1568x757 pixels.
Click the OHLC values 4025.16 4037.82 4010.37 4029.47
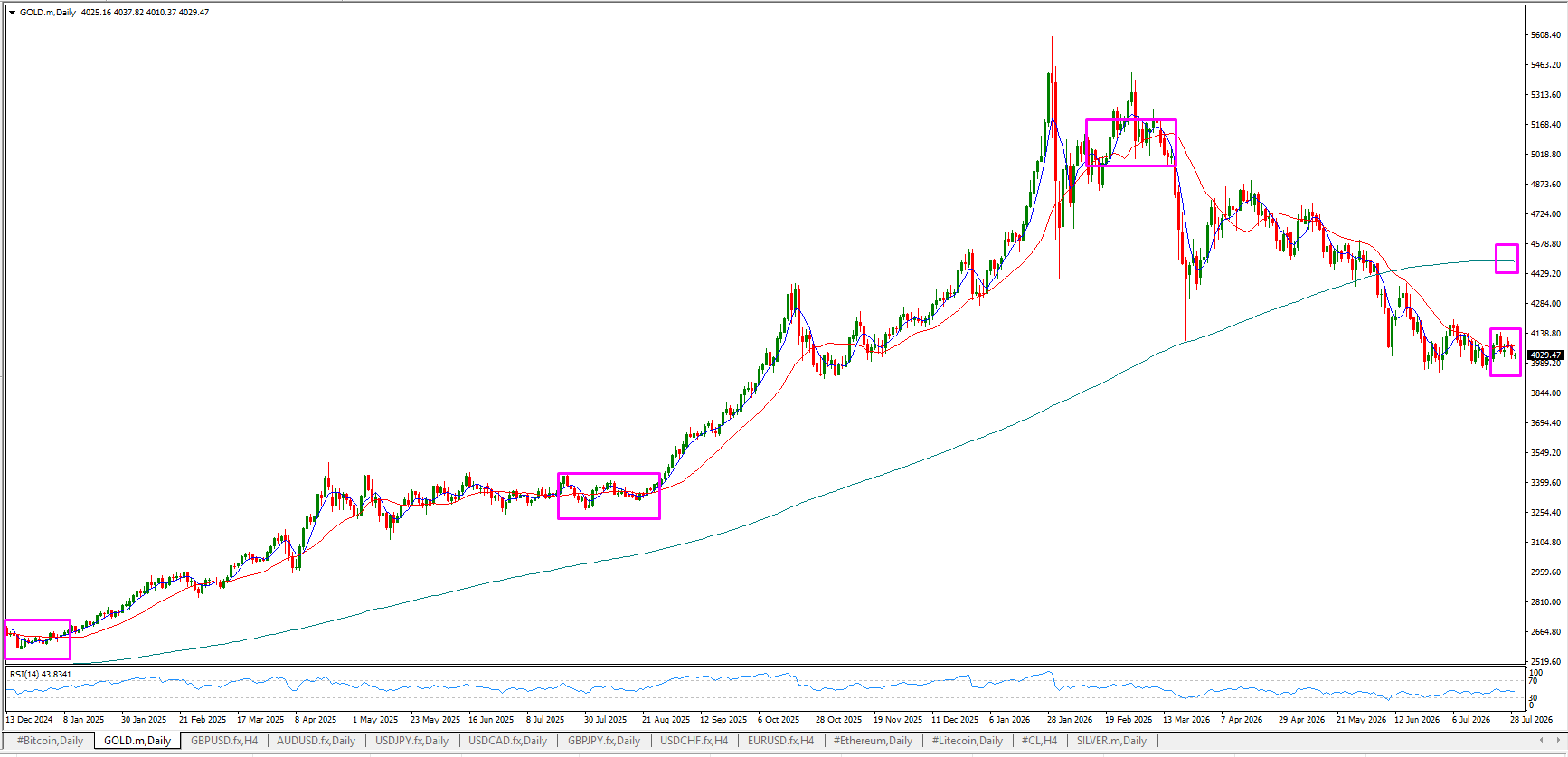pyautogui.click(x=145, y=13)
